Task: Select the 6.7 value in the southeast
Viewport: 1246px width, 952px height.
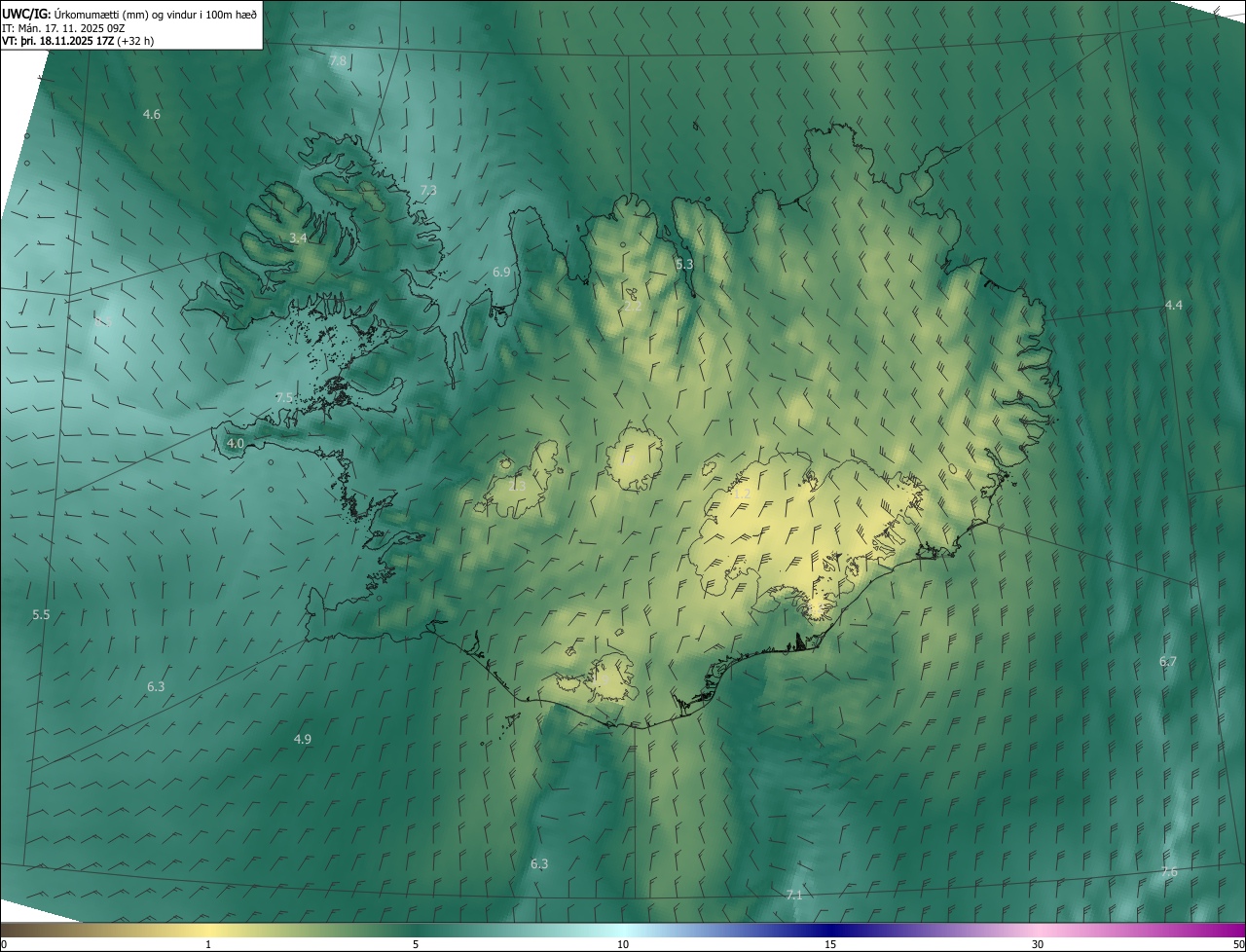Action: point(1168,662)
